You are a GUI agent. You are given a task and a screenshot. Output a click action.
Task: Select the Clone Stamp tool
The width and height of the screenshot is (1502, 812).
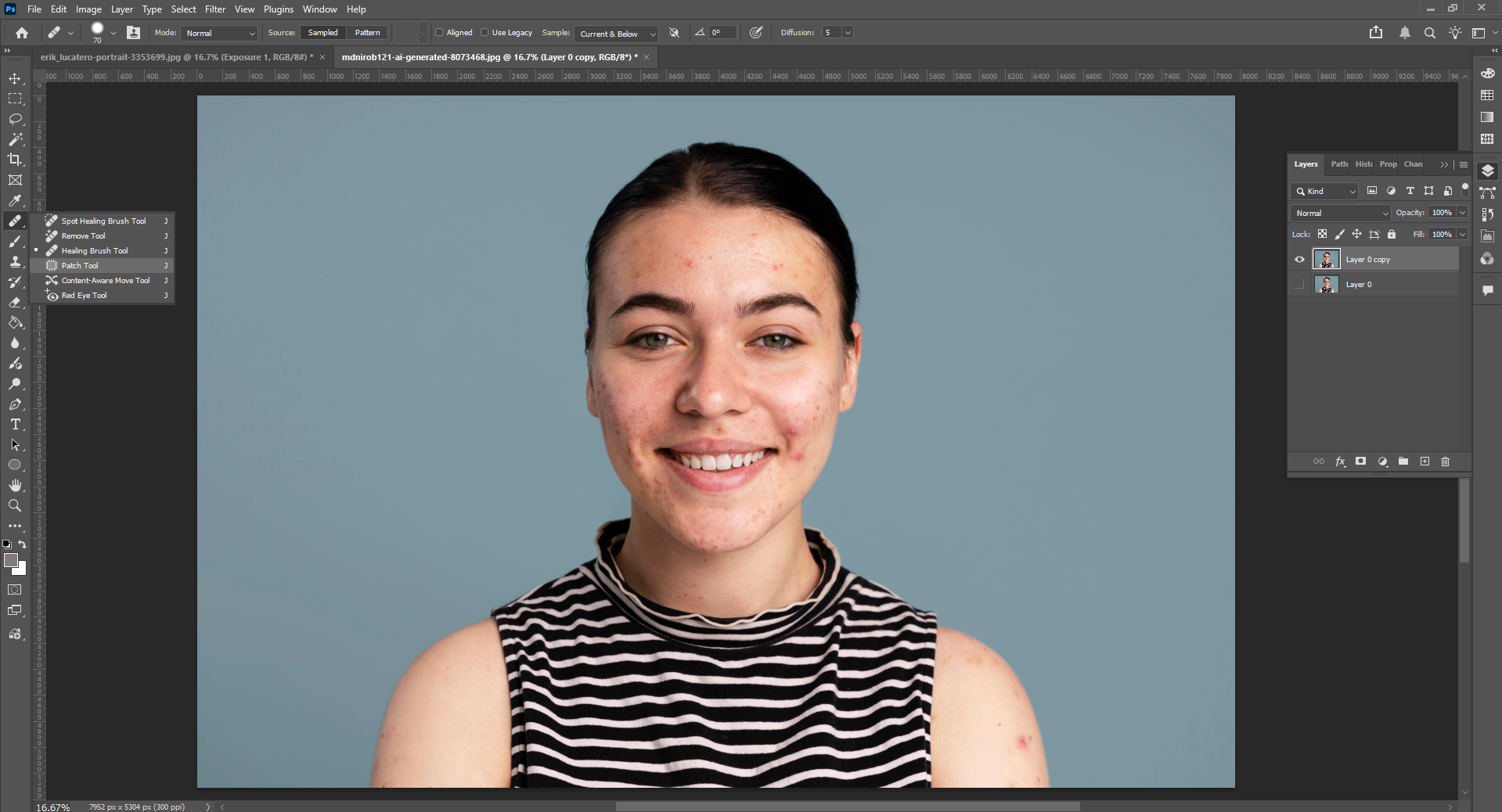coord(15,261)
